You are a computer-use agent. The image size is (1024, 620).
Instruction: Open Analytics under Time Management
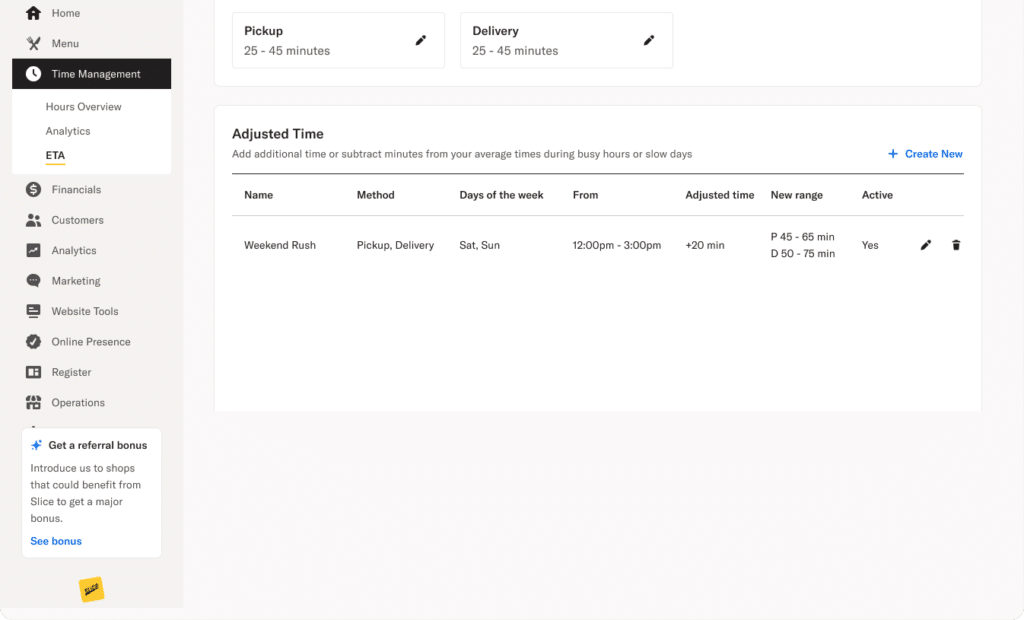(68, 131)
